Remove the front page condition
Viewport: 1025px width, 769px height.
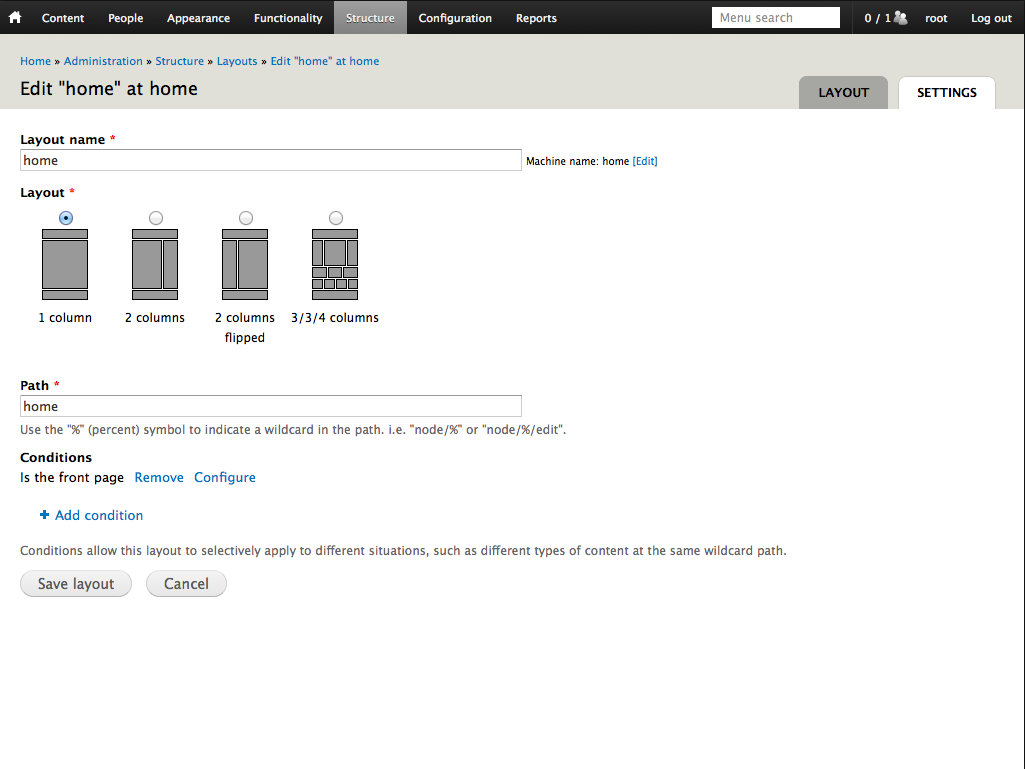159,477
